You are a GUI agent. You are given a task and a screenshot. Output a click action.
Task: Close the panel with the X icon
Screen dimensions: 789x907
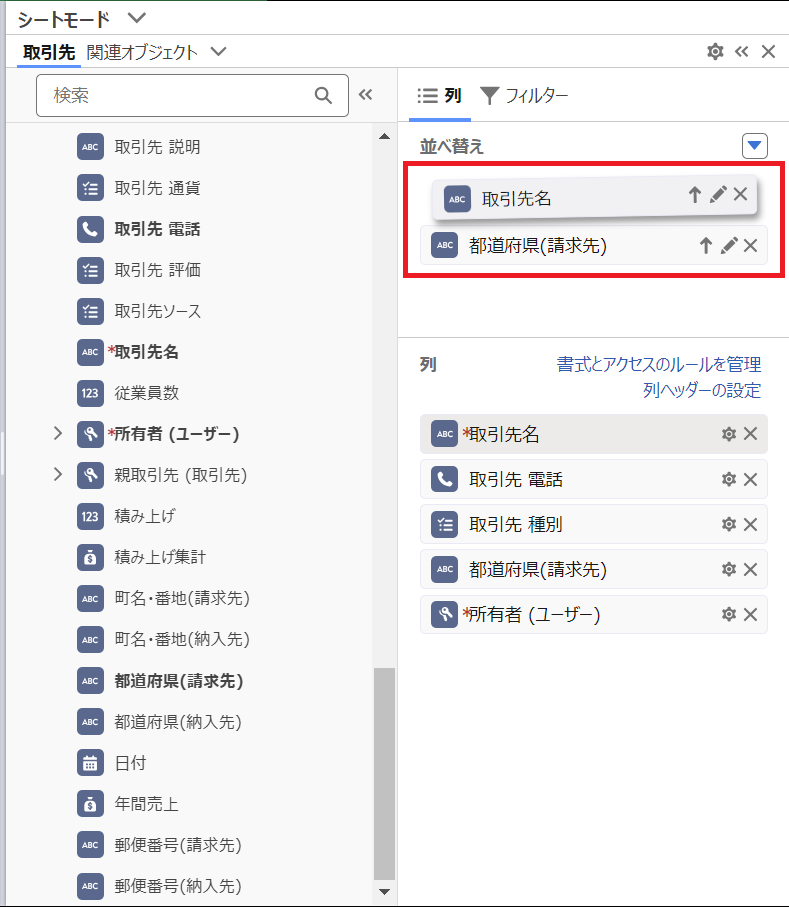tap(768, 51)
